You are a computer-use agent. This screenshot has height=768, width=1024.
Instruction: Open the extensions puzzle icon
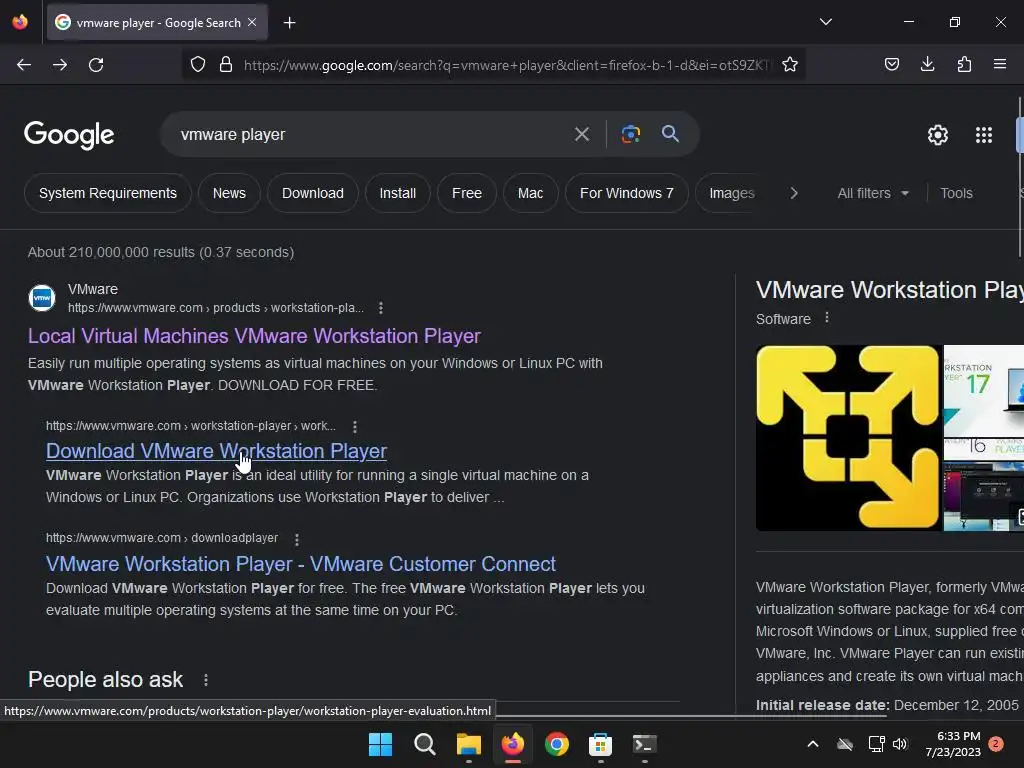click(x=964, y=64)
